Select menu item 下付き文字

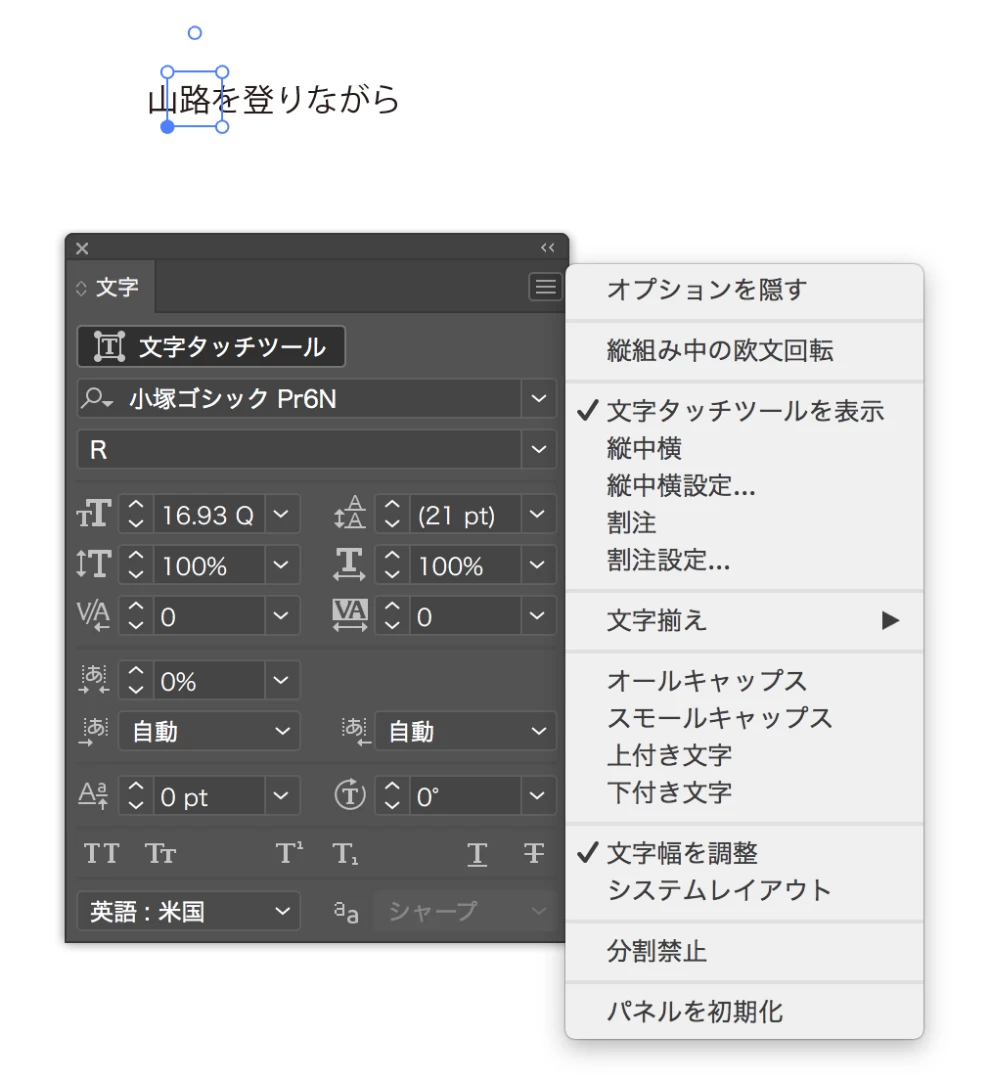point(744,792)
